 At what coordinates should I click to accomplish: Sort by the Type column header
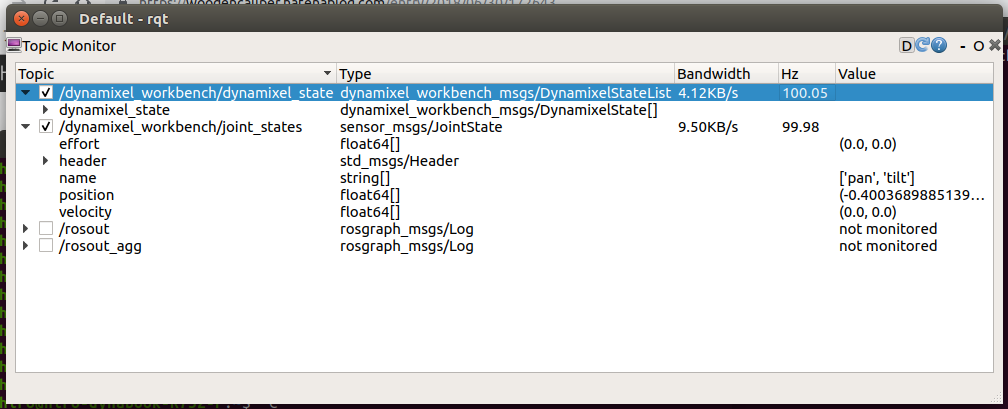[505, 74]
